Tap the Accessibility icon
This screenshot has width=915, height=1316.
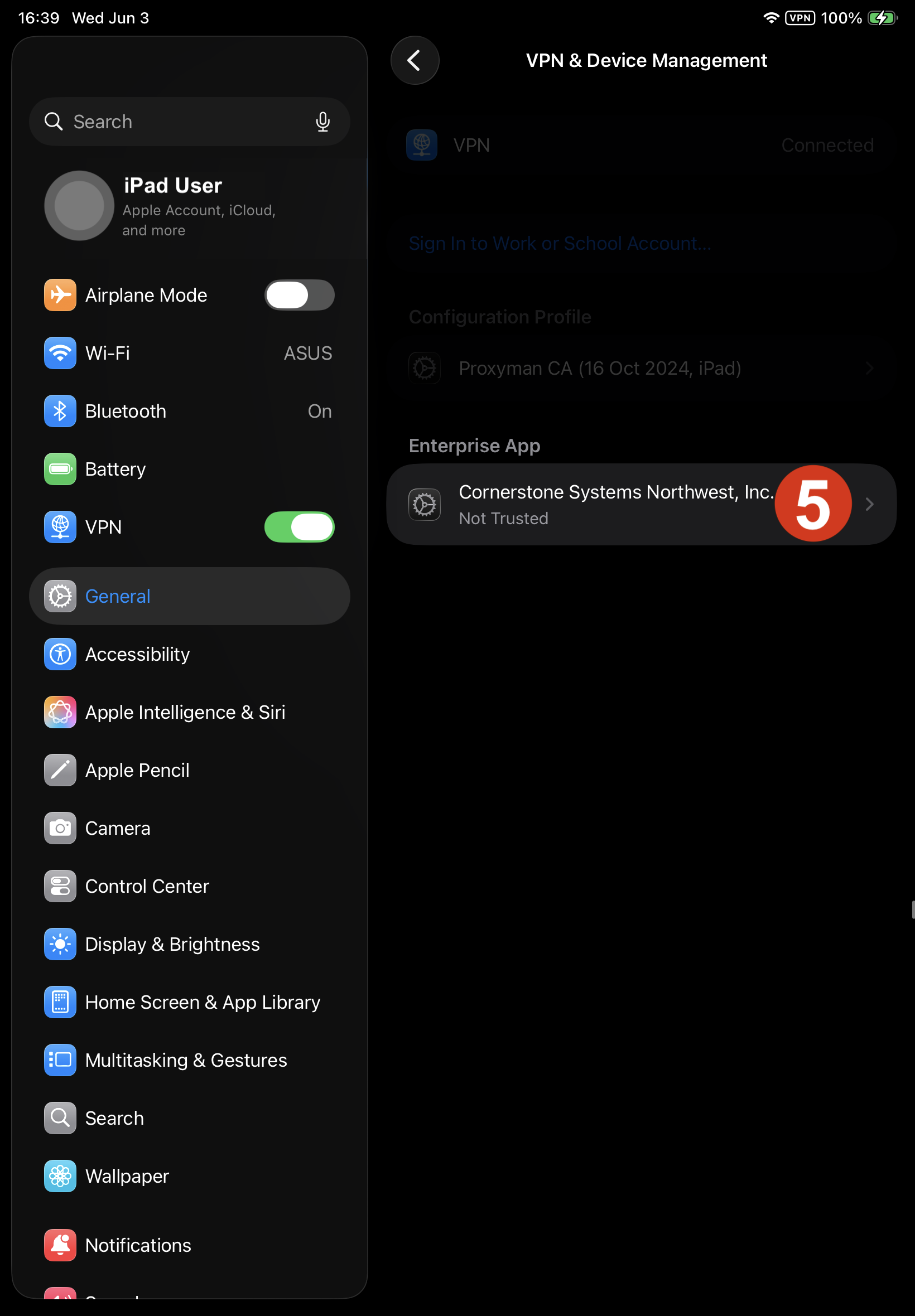coord(60,654)
